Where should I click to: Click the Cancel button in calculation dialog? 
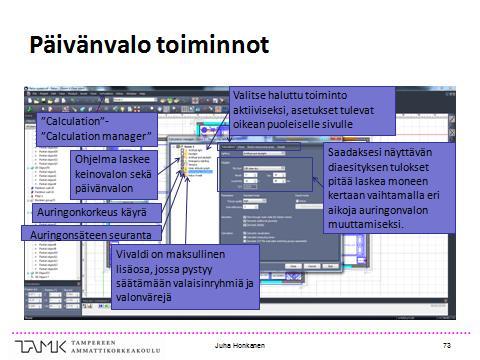click(312, 266)
